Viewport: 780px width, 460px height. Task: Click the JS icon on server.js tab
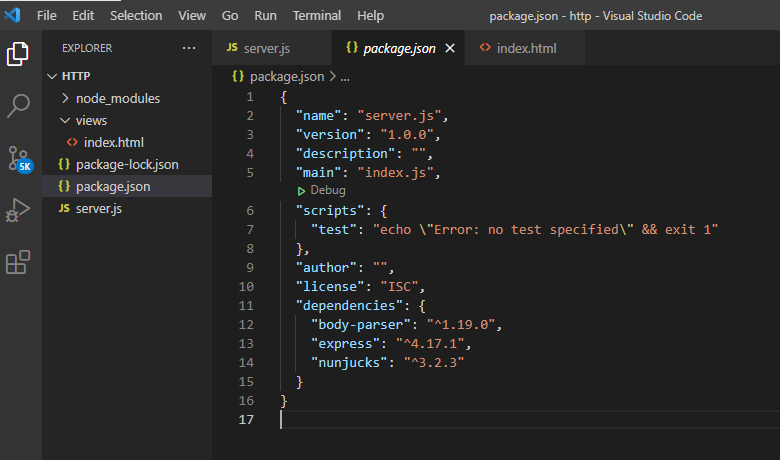click(232, 47)
